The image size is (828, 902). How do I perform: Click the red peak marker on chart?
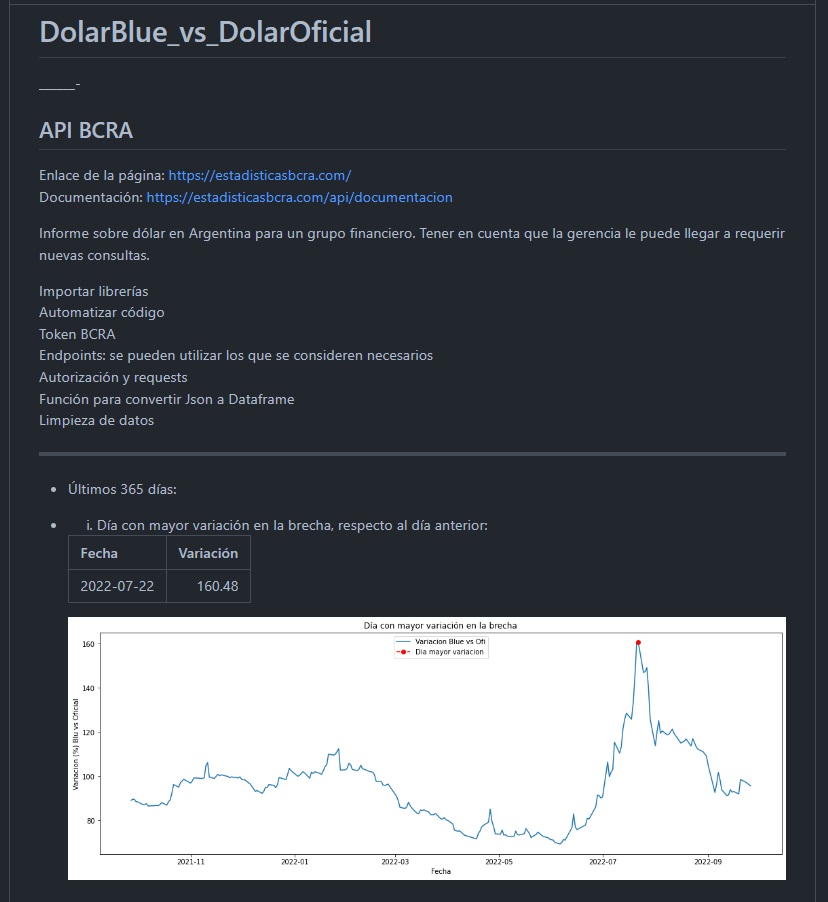638,643
